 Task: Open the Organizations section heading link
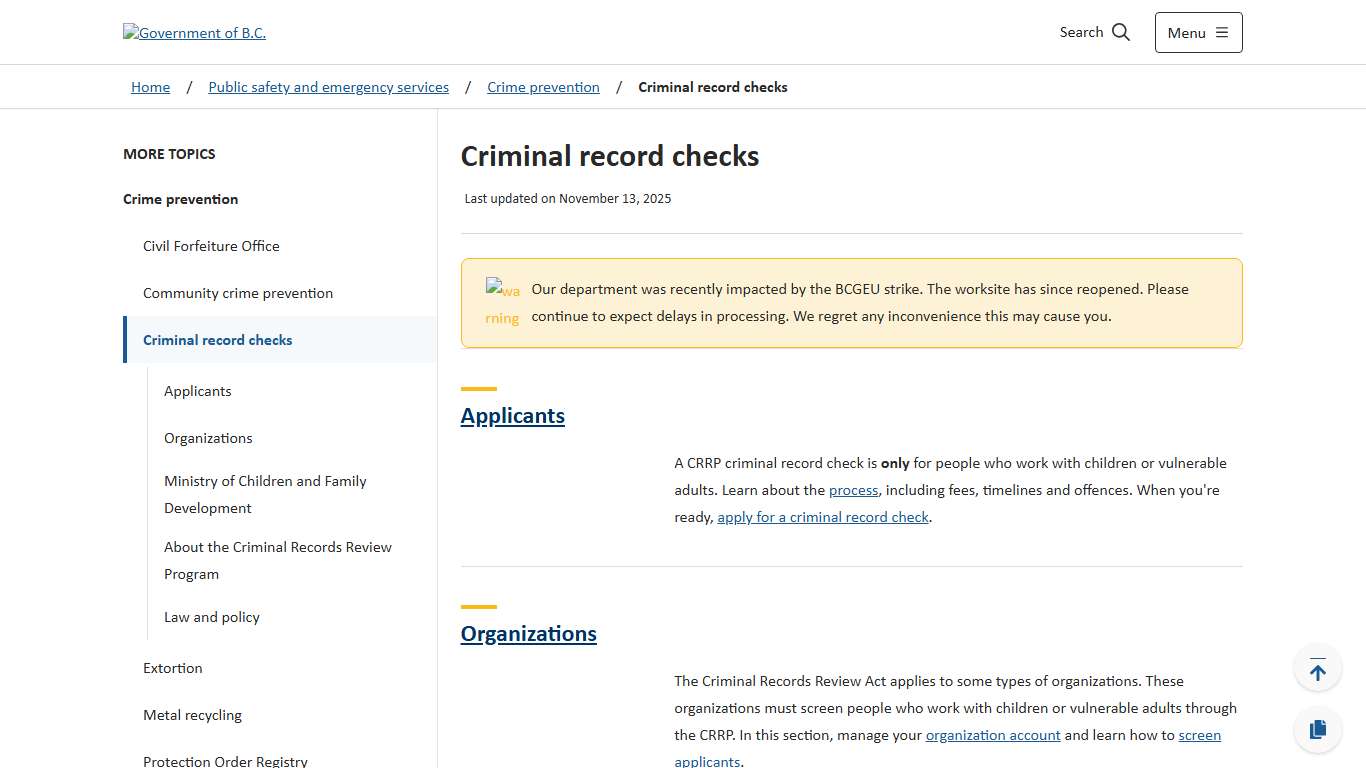[x=528, y=633]
